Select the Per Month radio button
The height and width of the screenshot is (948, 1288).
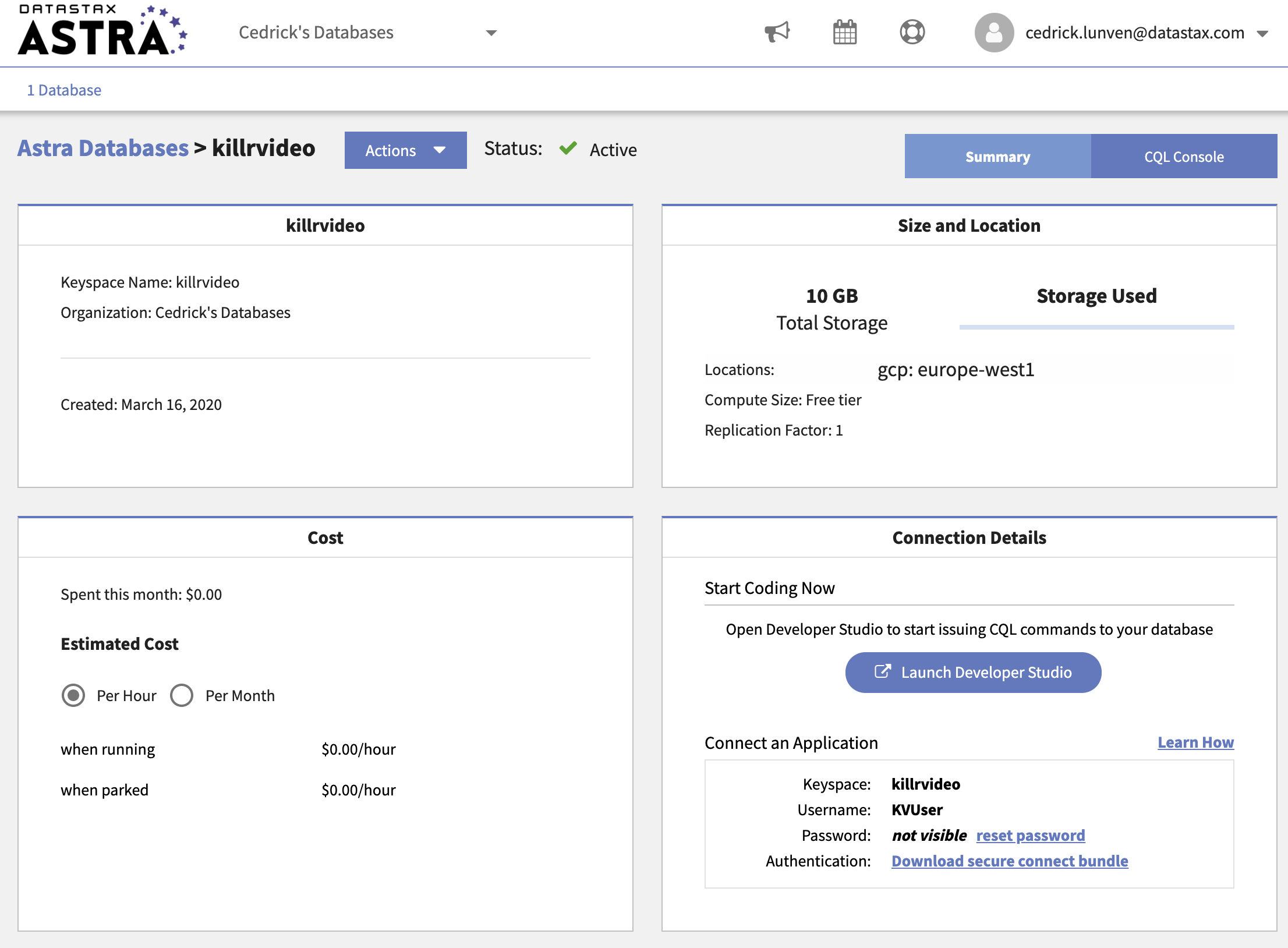pos(182,695)
